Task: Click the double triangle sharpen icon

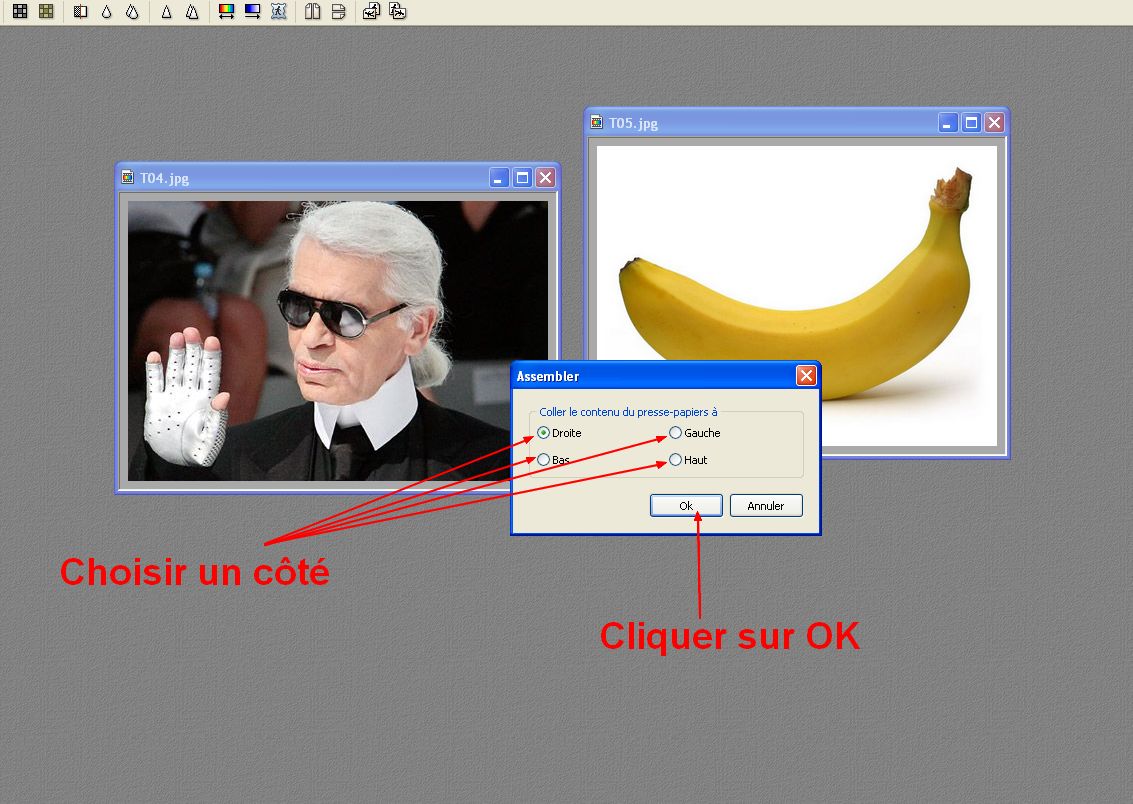Action: pos(192,12)
